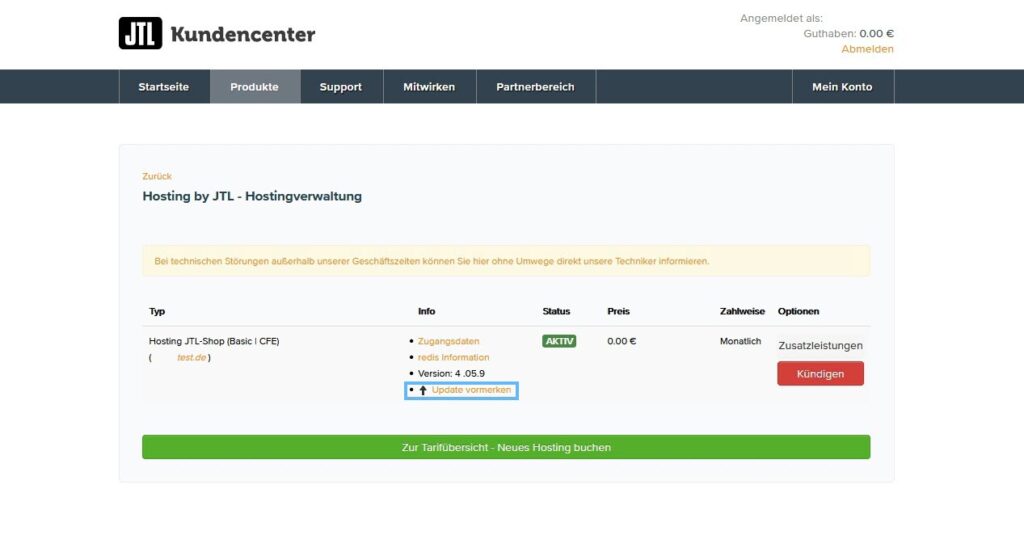Click the Abmelden link

point(867,49)
